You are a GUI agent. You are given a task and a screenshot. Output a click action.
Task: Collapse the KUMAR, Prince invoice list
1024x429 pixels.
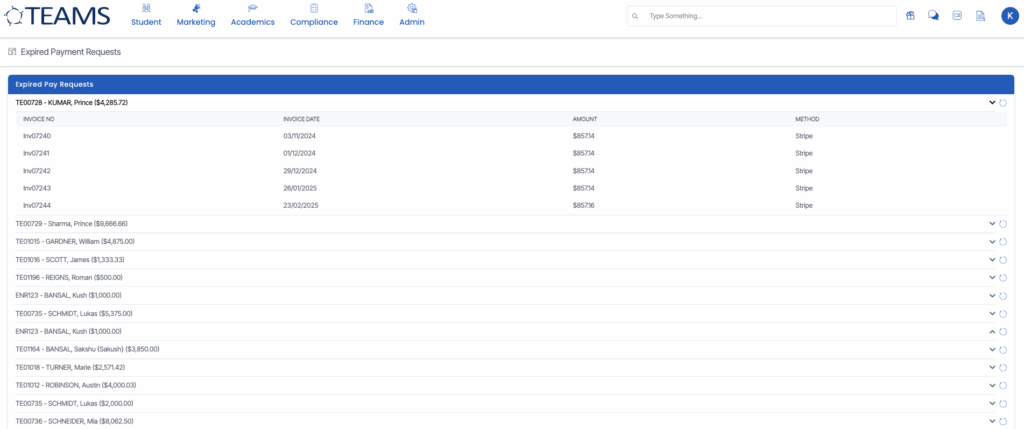[x=992, y=102]
